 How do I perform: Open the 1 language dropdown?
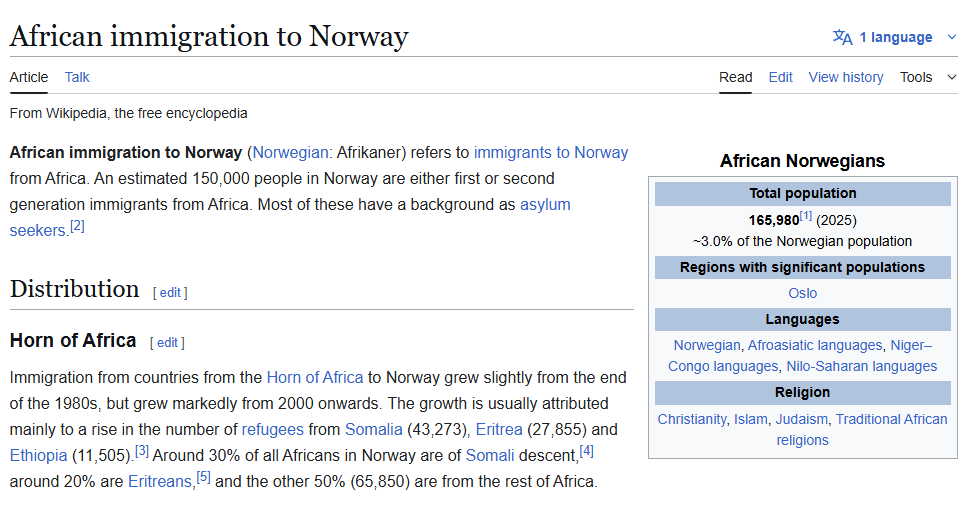(896, 37)
